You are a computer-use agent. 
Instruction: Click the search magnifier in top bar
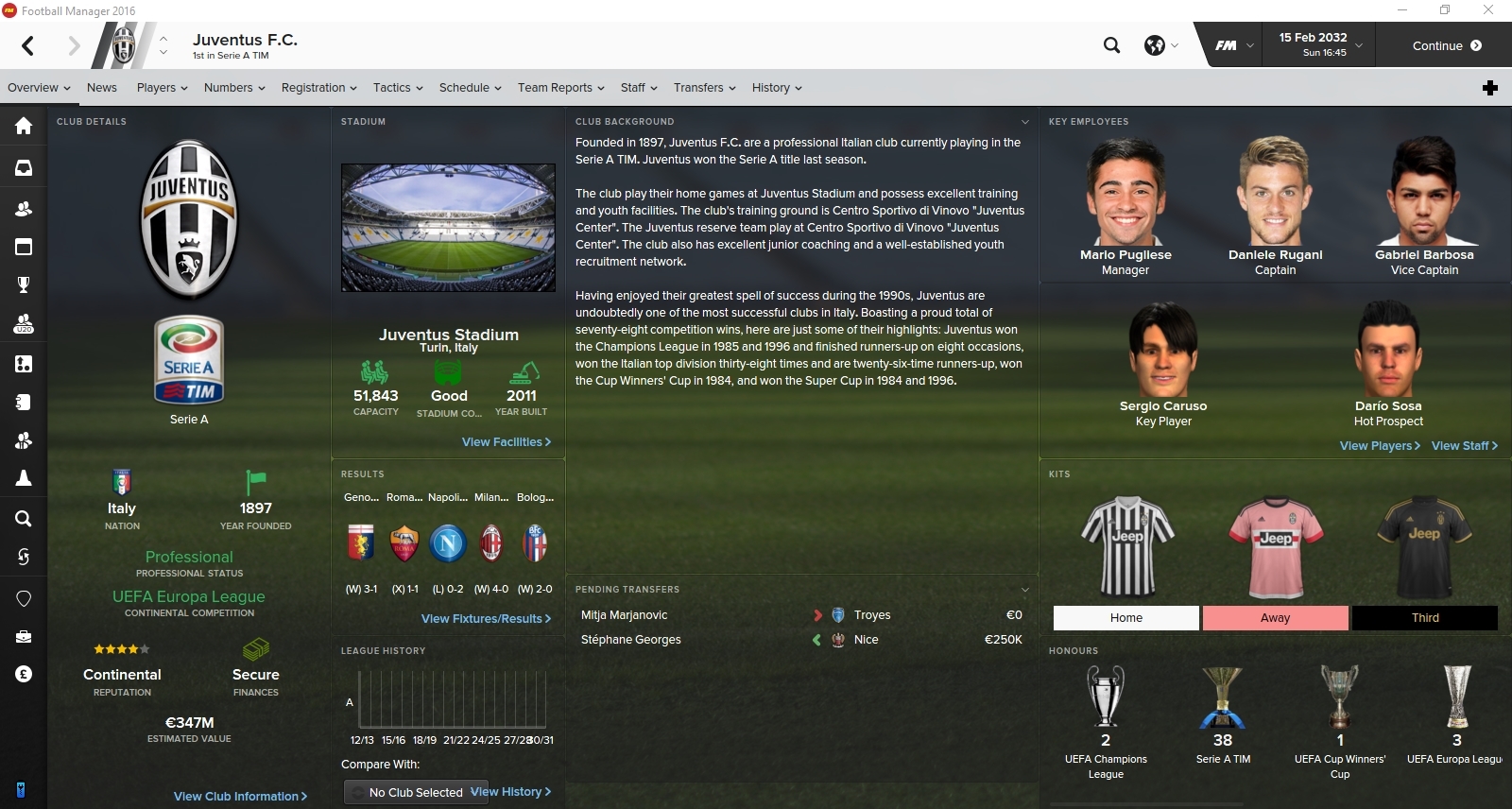[1112, 45]
